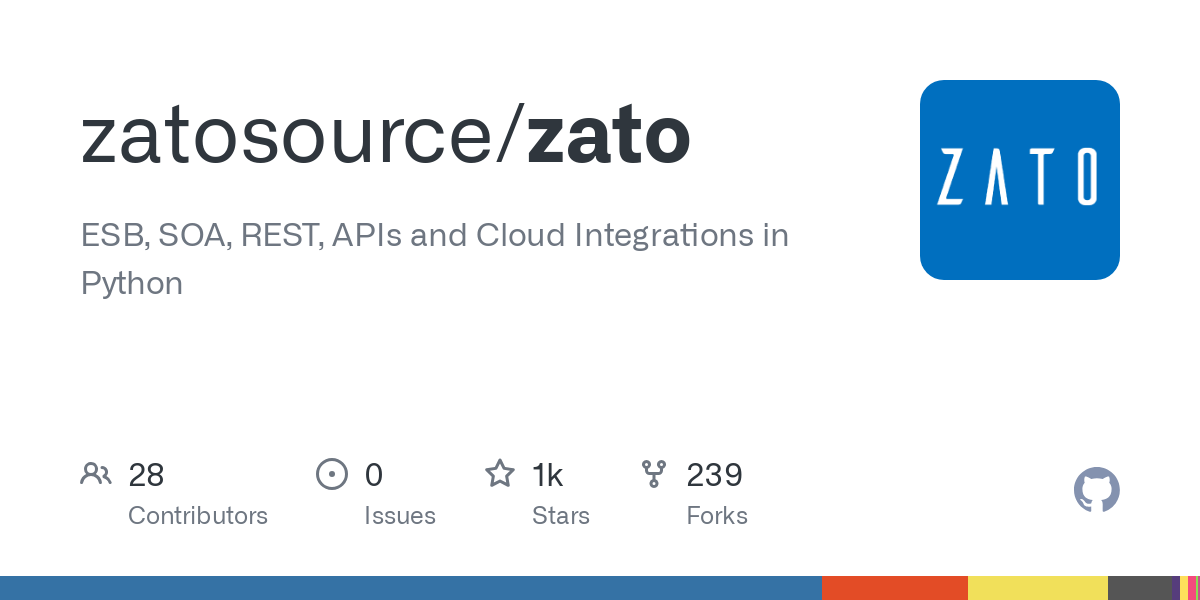Click the Contributors label text
This screenshot has width=1200, height=600.
[198, 516]
